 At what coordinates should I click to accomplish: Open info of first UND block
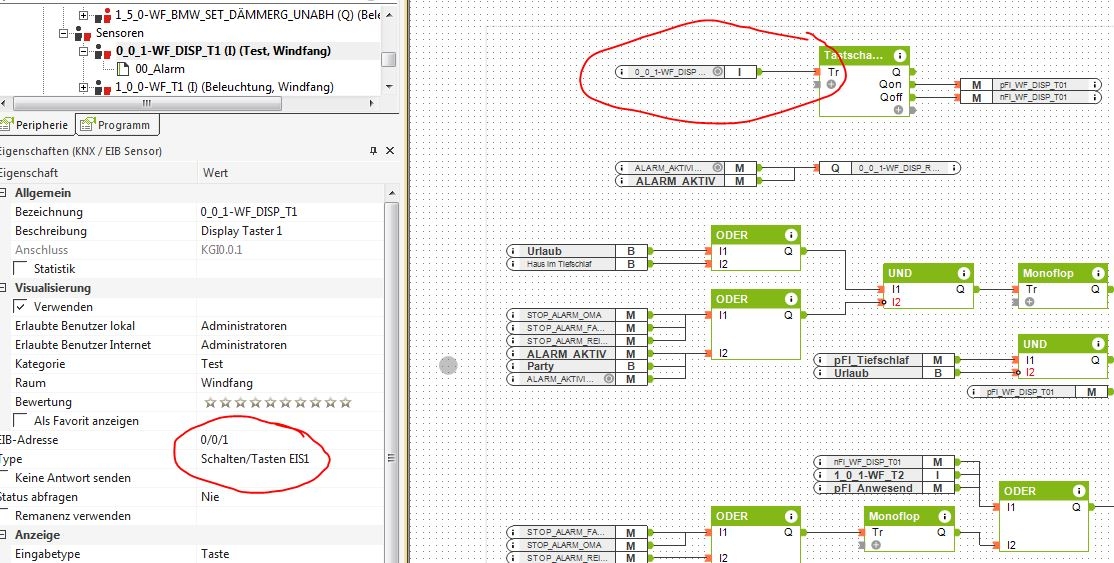point(962,272)
